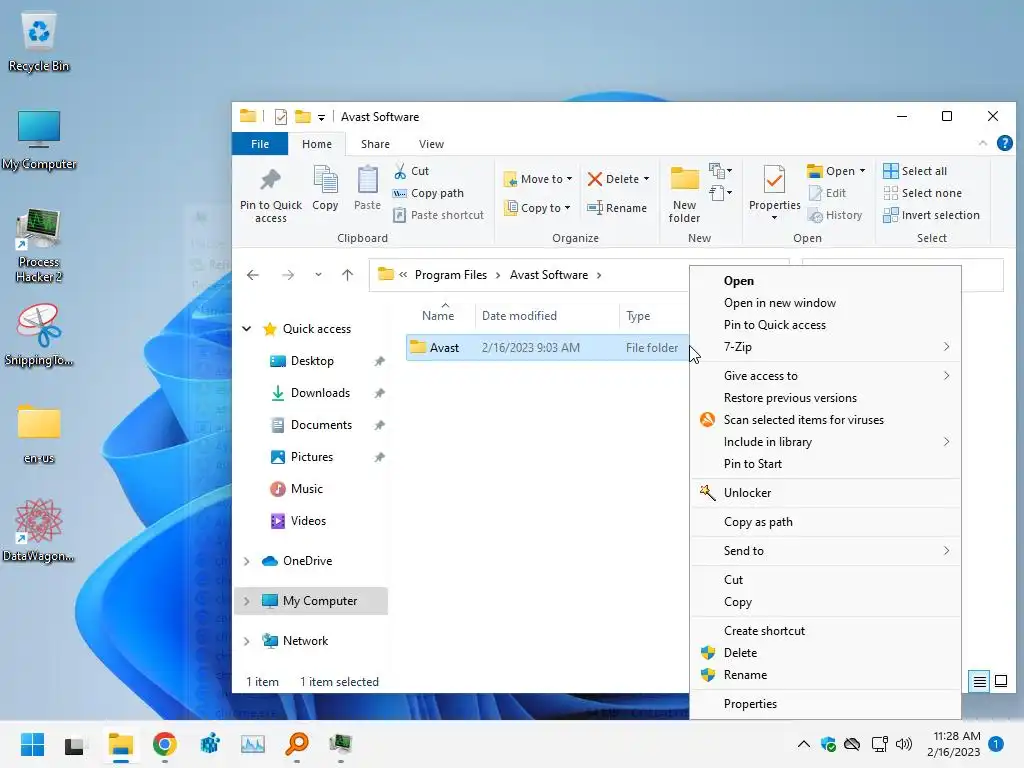
Task: Show hidden tray icons chevron
Action: tap(804, 744)
